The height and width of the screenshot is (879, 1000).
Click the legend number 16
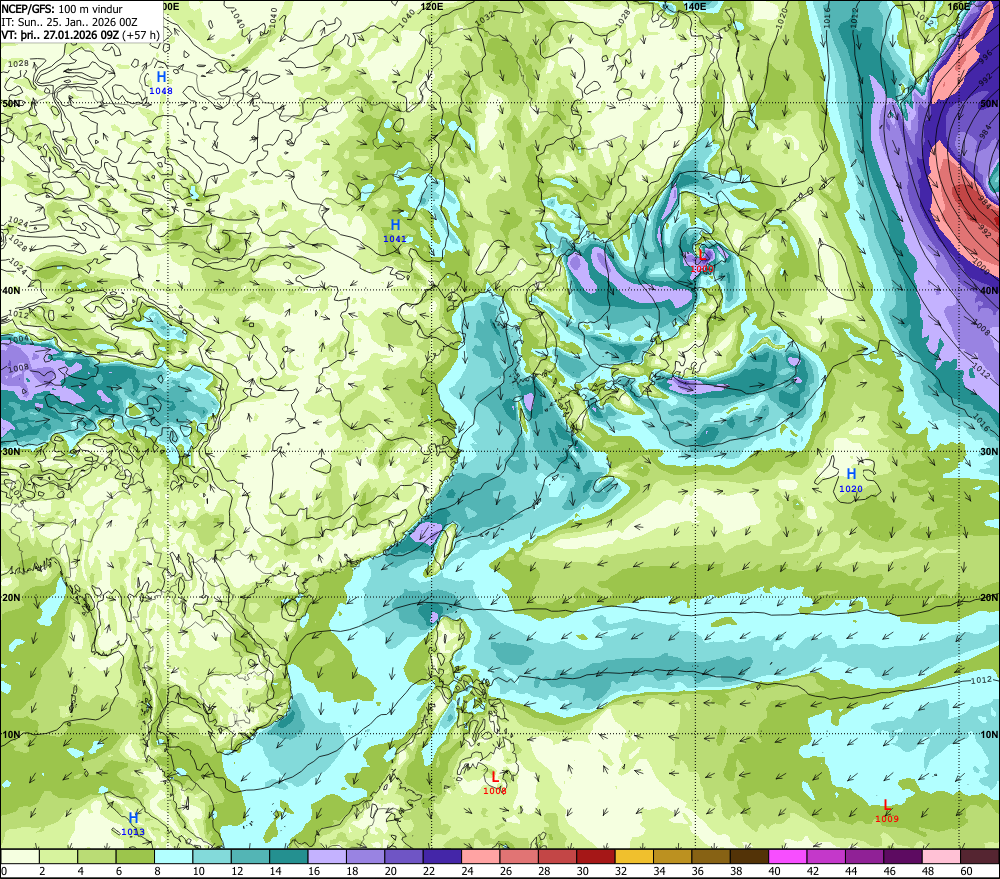point(314,871)
